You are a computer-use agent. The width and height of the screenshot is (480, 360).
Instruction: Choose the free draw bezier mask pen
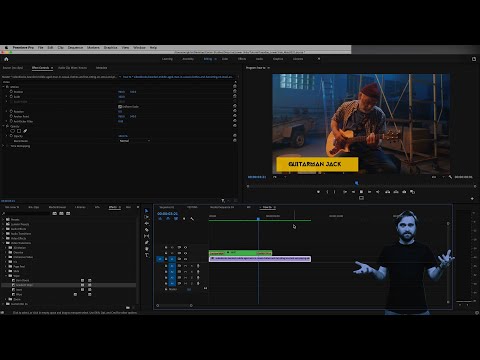point(25,131)
